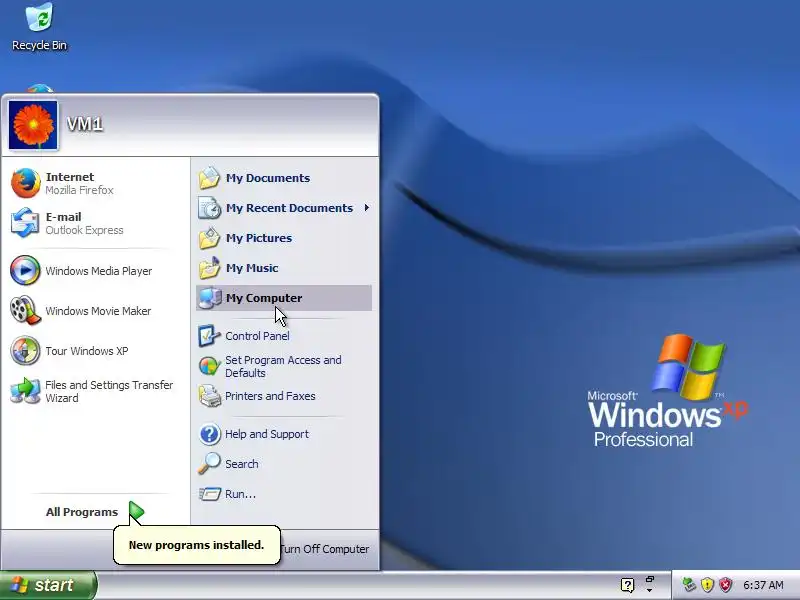Dismiss the "New programs installed" balloon

[x=196, y=545]
